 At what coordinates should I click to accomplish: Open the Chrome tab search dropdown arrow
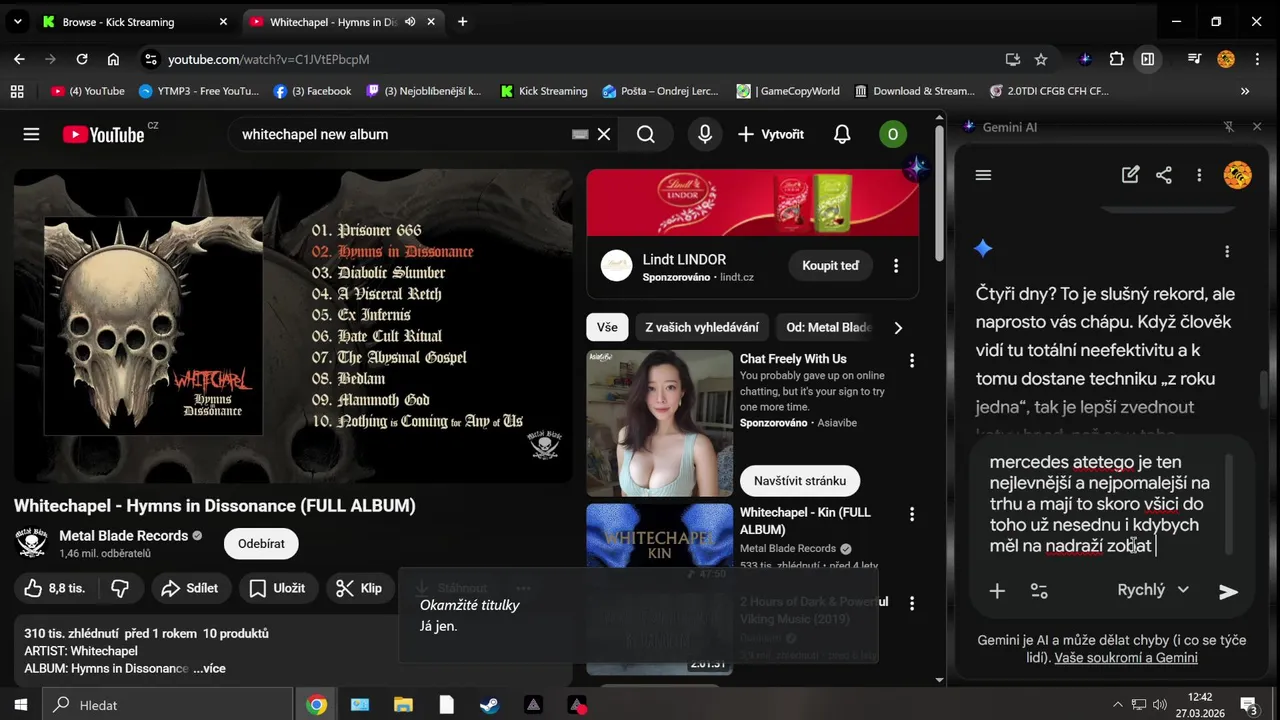(x=17, y=22)
